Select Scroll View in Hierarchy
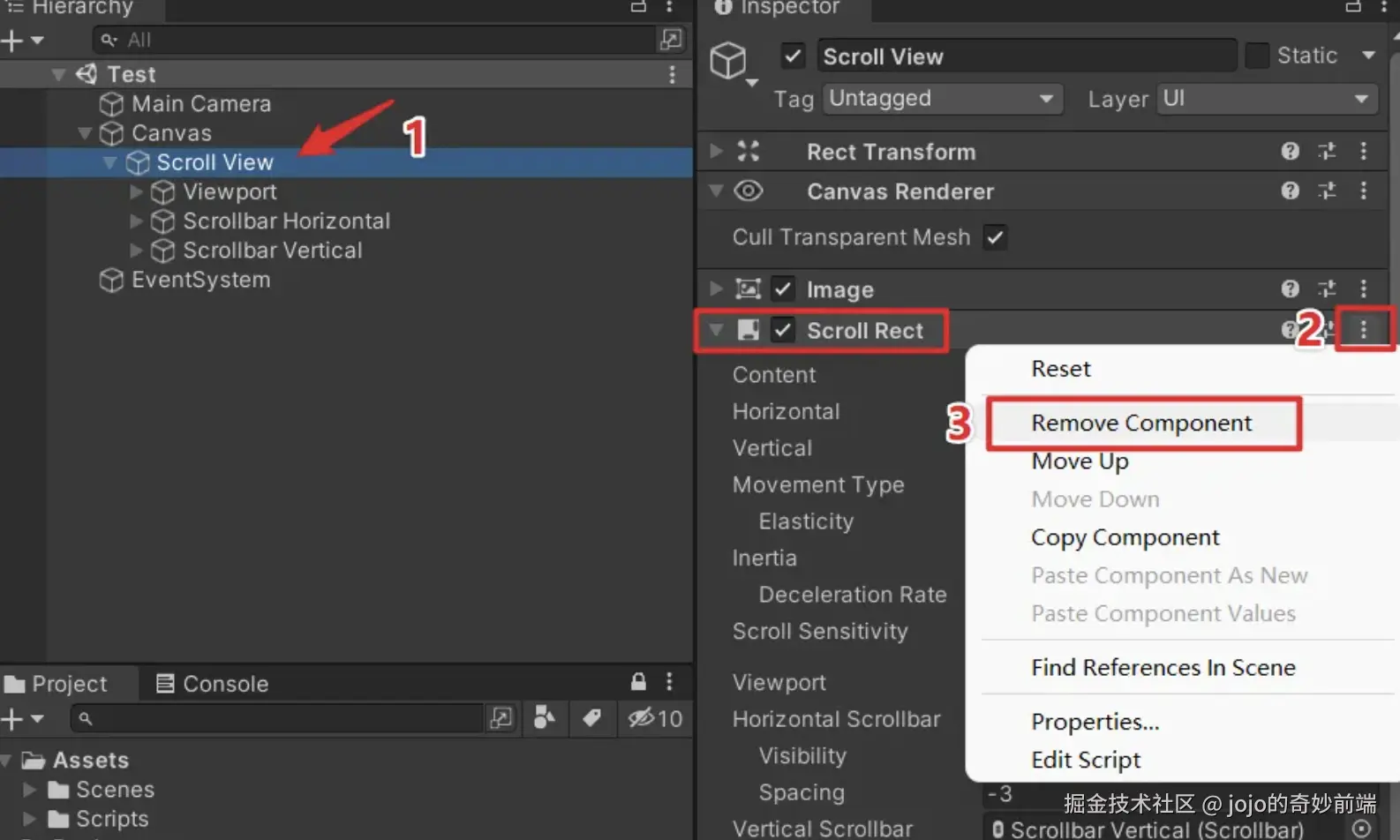This screenshot has width=1400, height=840. click(x=215, y=162)
